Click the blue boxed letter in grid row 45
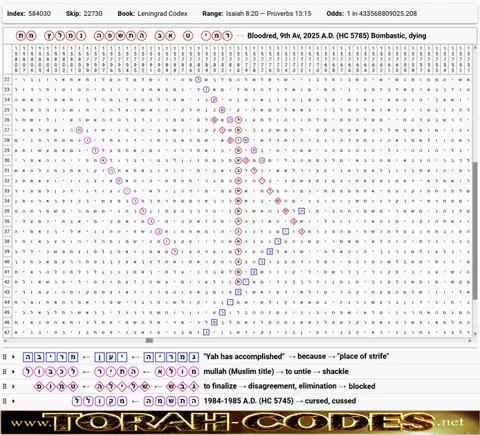This screenshot has width=480, height=435. click(222, 312)
